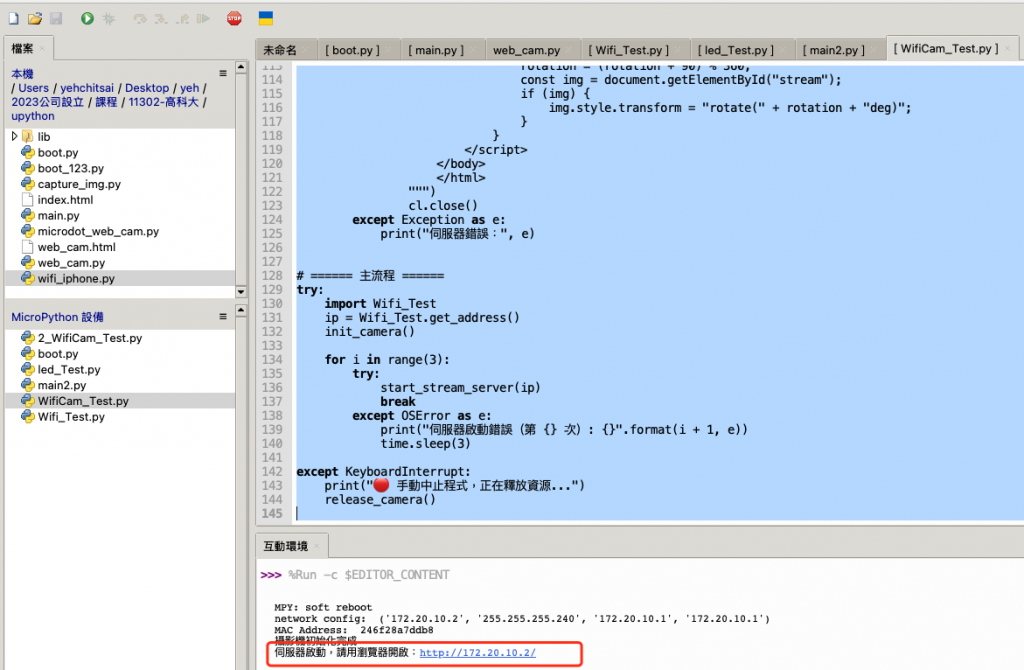Click the Step over toolbar icon
This screenshot has width=1024, height=670.
click(140, 19)
